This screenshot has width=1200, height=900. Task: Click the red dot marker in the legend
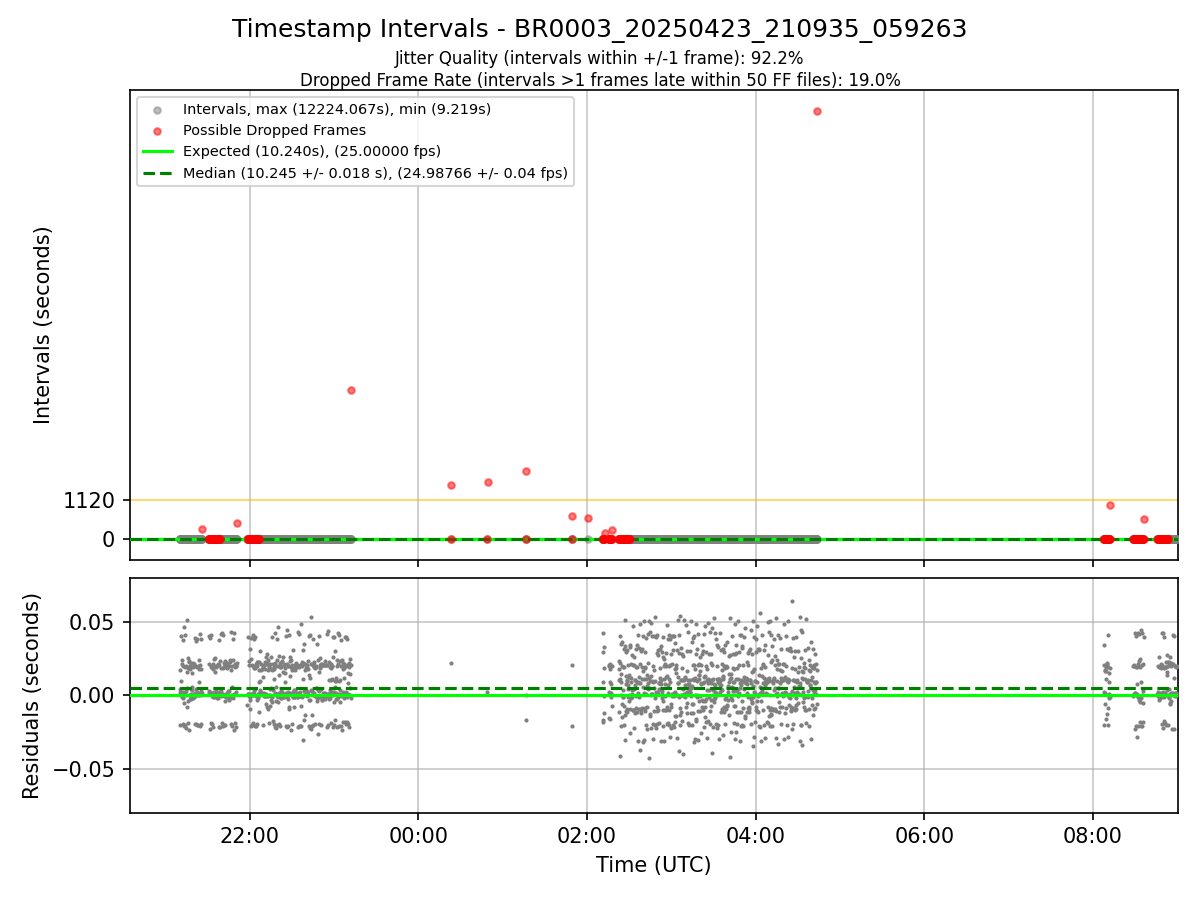tap(157, 130)
